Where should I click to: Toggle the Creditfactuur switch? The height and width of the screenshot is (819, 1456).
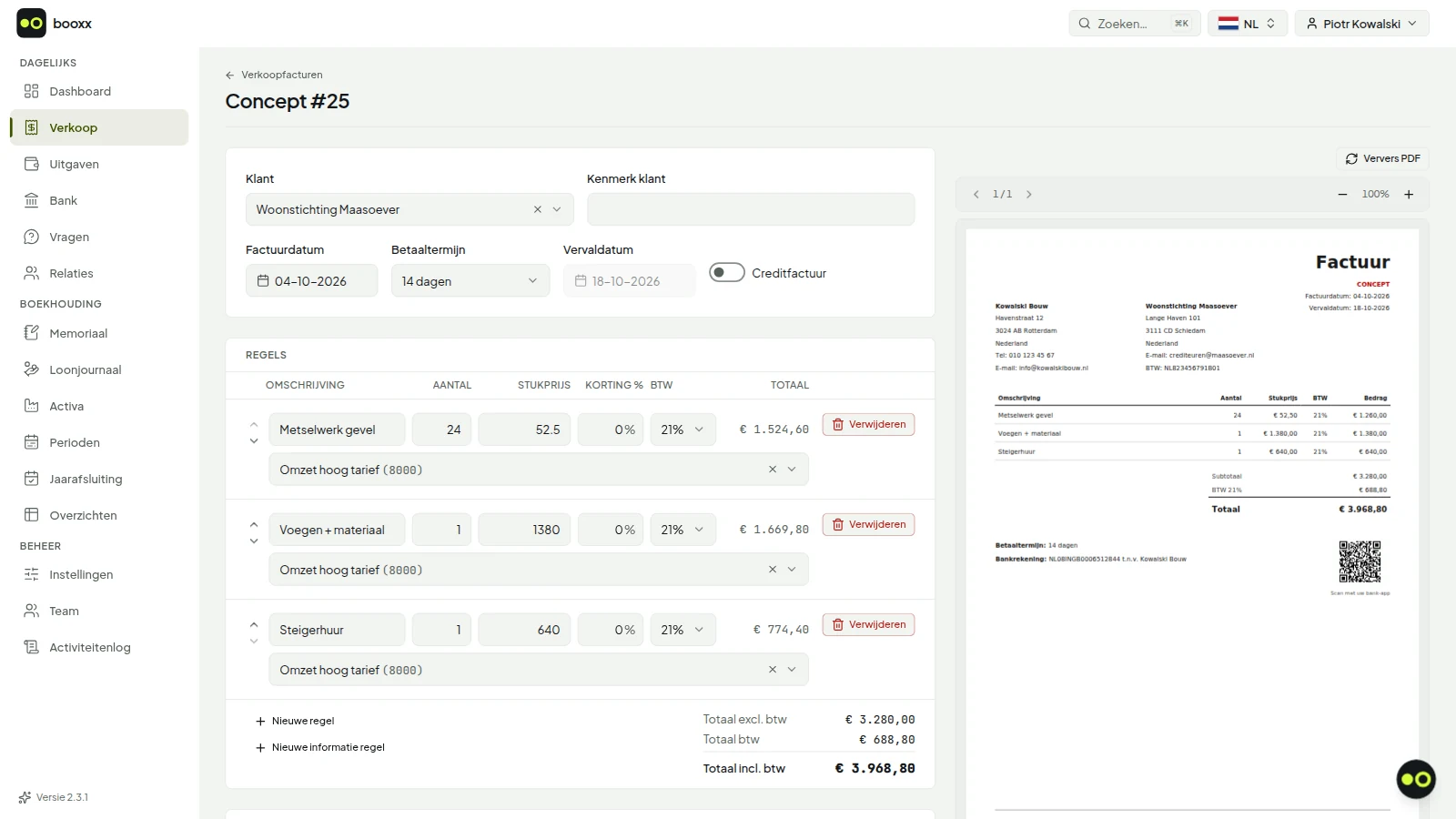pyautogui.click(x=727, y=272)
